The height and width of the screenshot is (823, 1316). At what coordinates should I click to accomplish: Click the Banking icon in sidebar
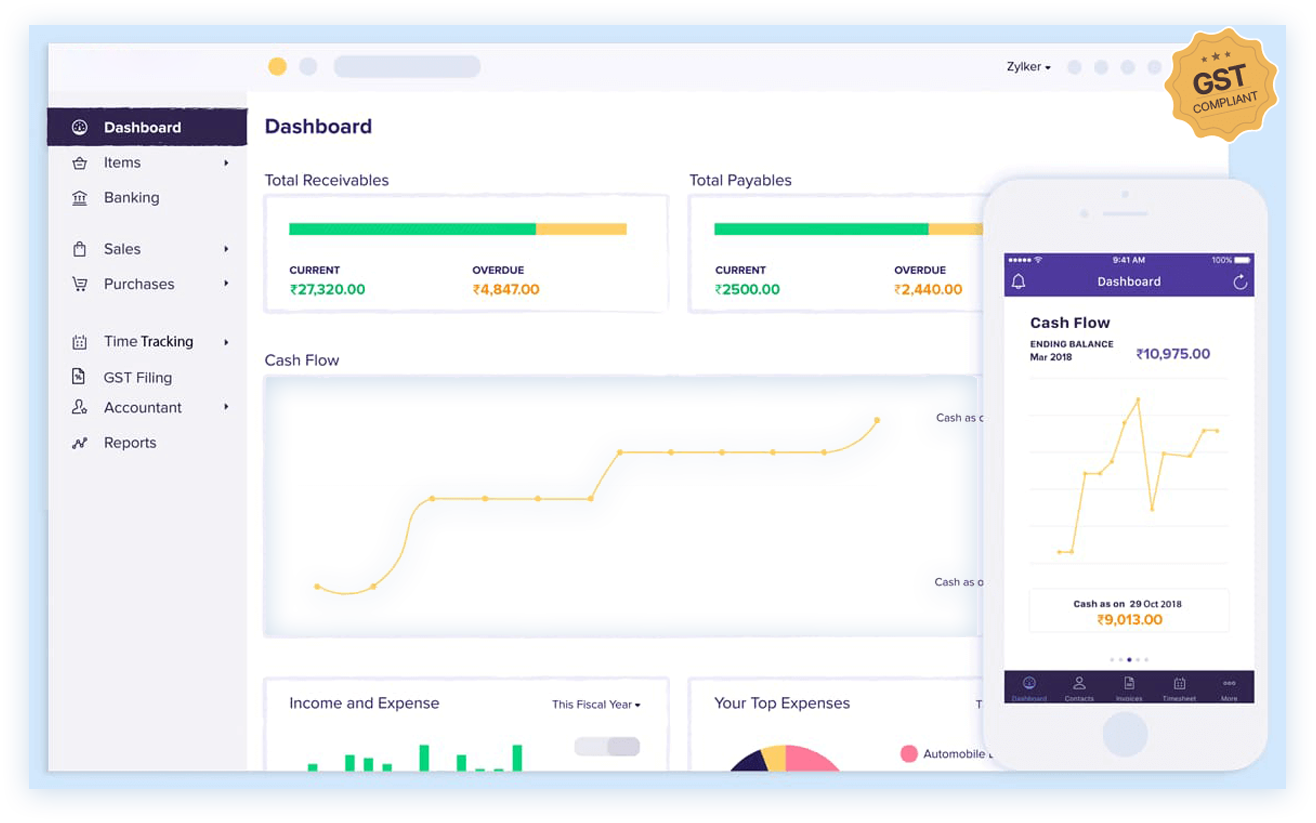coord(79,198)
